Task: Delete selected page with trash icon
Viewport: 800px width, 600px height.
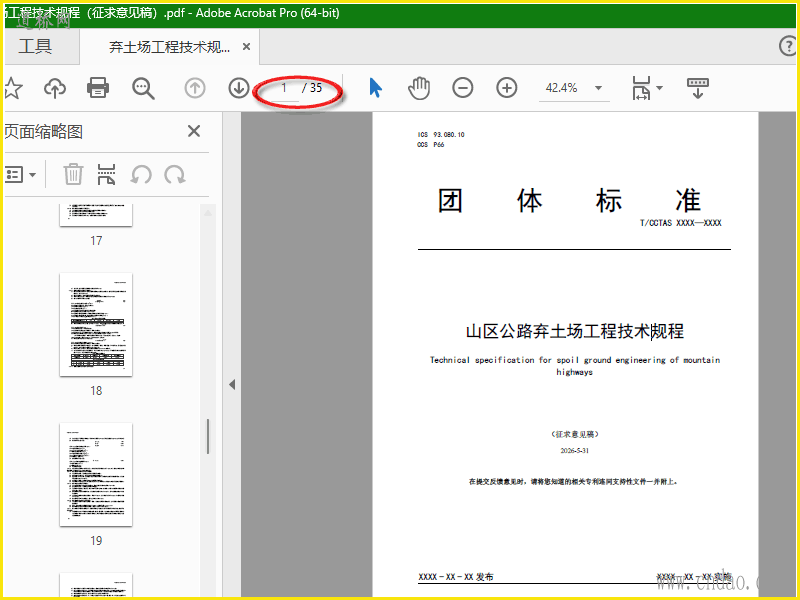Action: click(x=73, y=174)
